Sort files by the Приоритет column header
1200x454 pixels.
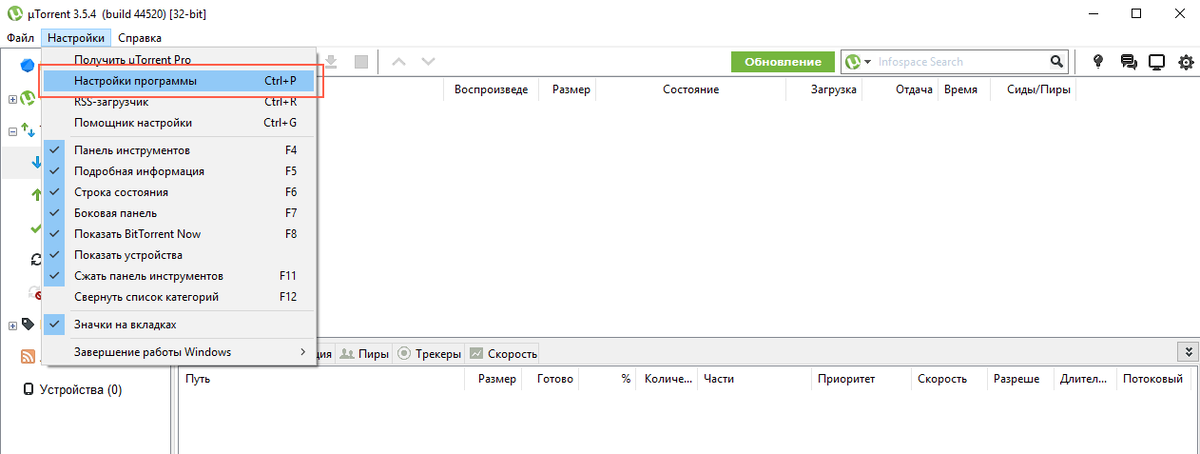860,379
